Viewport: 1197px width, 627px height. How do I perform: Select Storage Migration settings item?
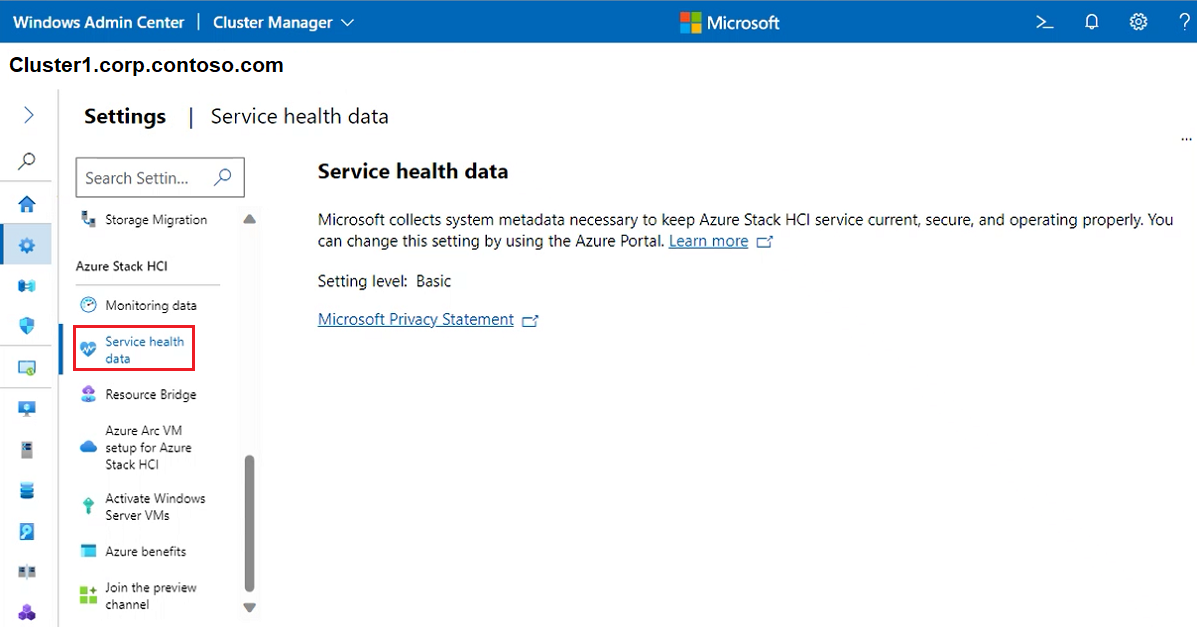pyautogui.click(x=144, y=220)
